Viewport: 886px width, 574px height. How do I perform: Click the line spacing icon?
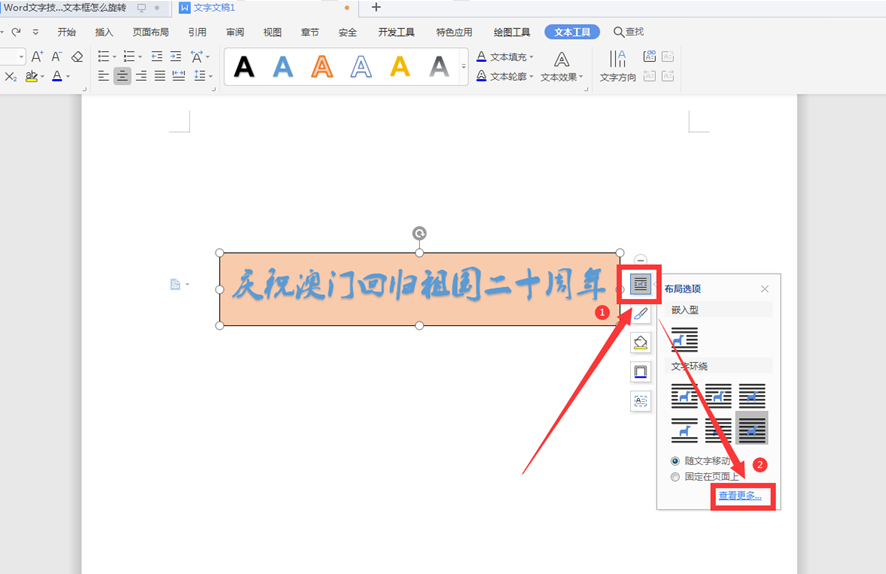(199, 76)
